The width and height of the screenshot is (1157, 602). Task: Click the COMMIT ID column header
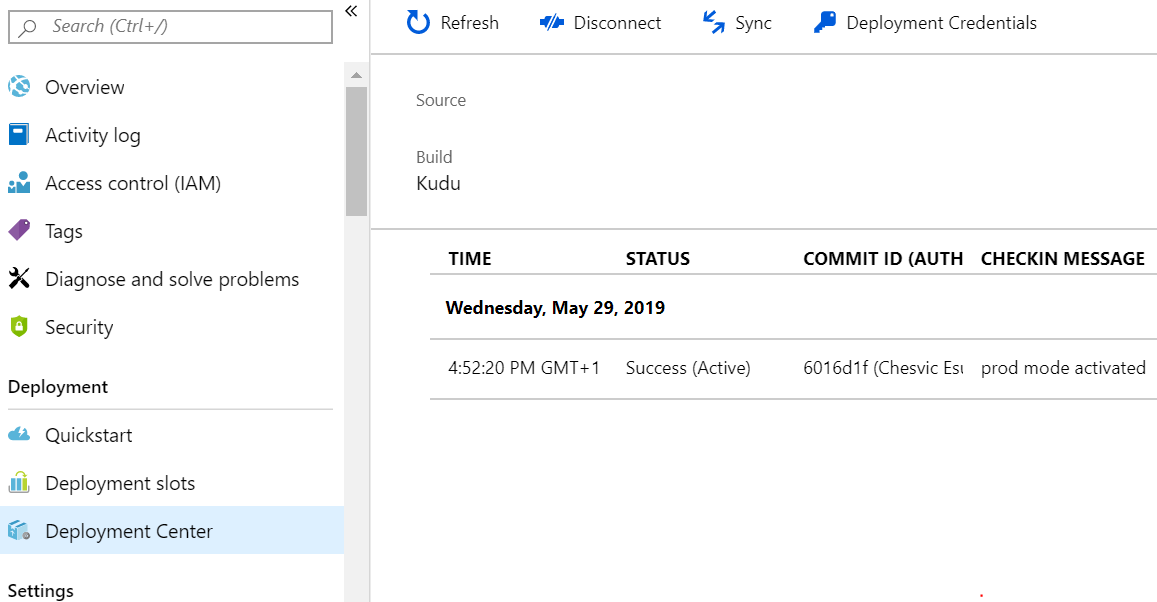[883, 259]
